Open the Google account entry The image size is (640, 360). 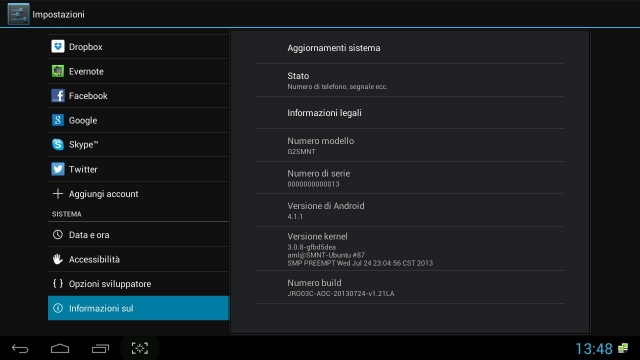tap(138, 120)
